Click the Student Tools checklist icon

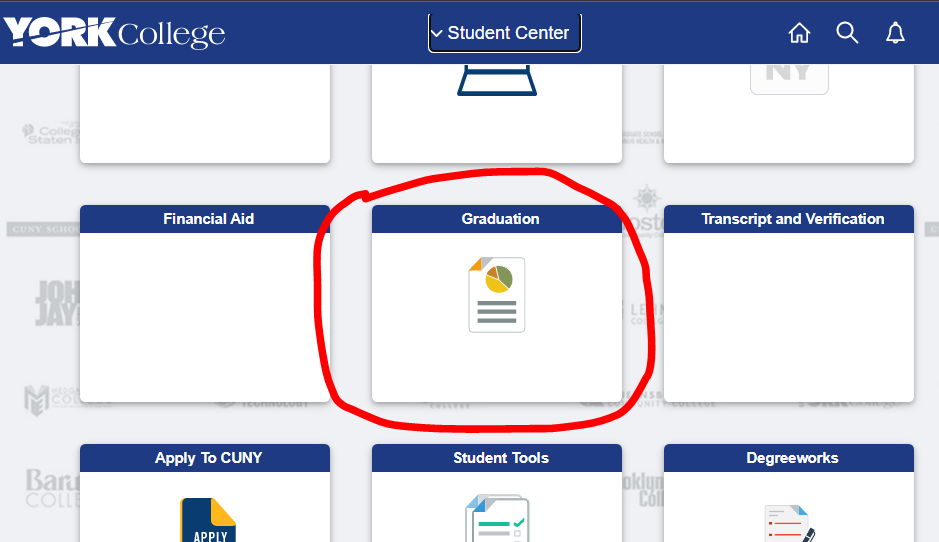point(498,518)
